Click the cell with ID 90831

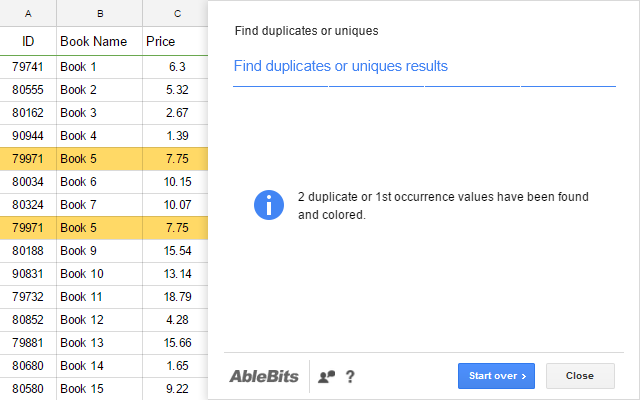[x=27, y=274]
